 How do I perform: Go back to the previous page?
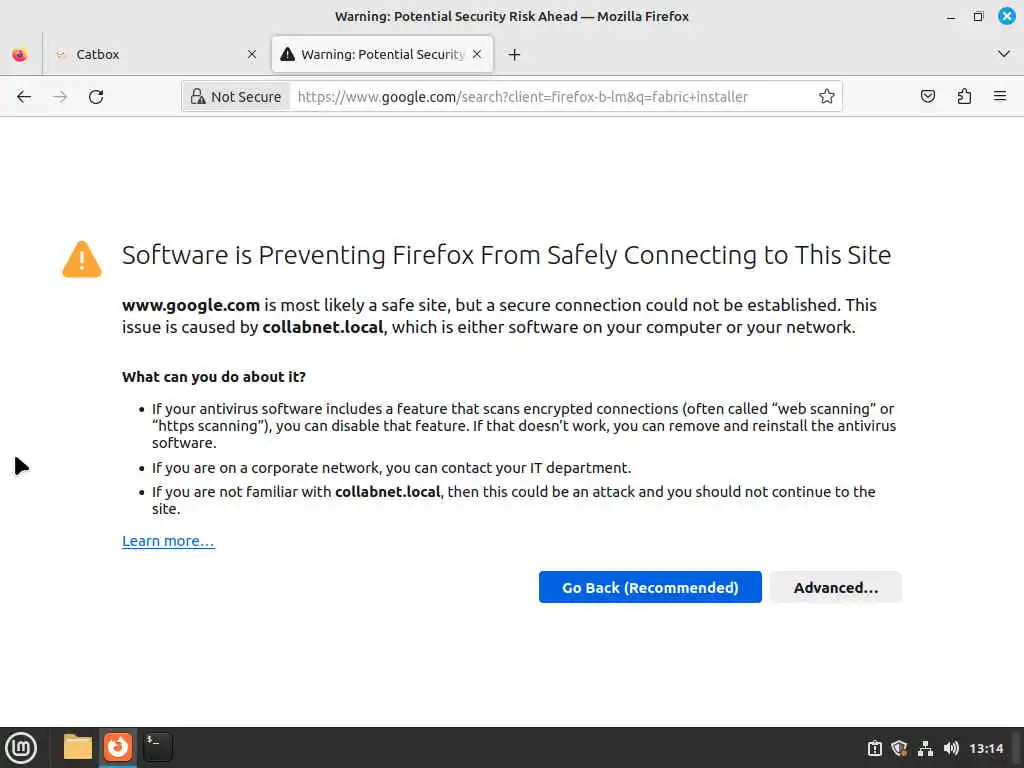[x=24, y=97]
